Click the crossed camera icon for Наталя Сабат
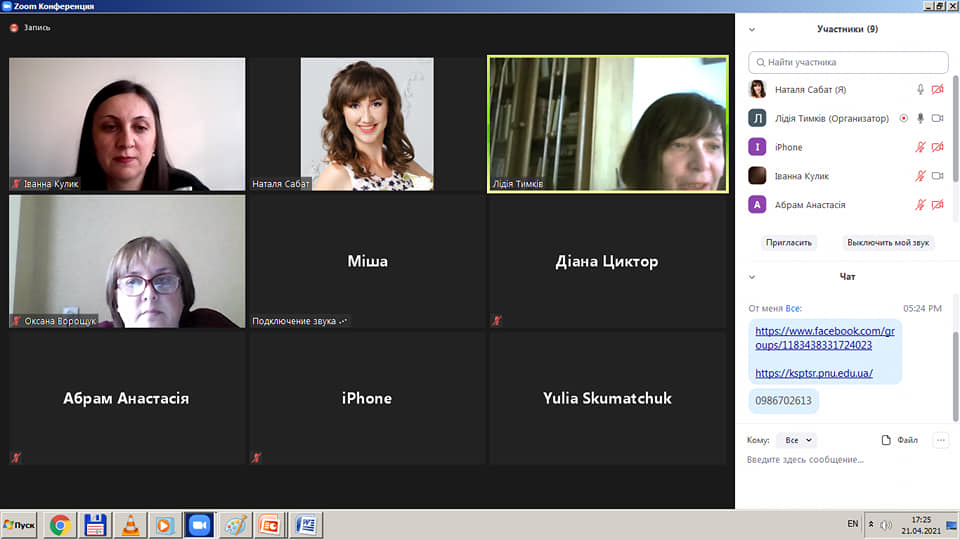The image size is (960, 540). pyautogui.click(x=938, y=89)
